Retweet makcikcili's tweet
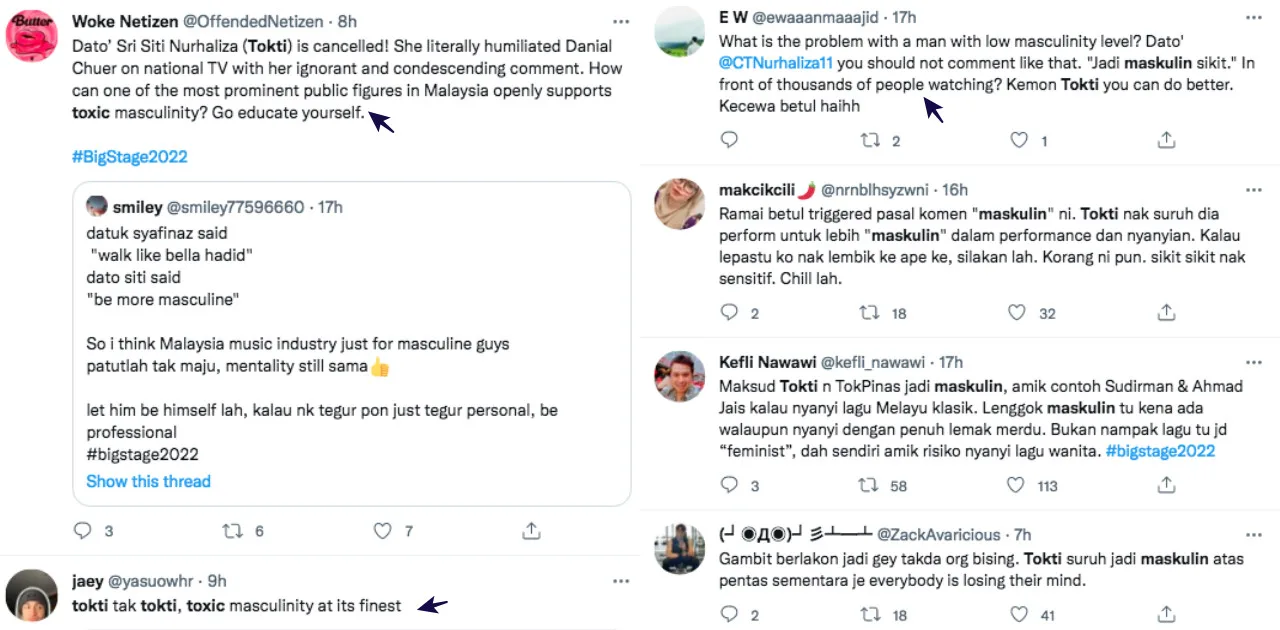 [x=871, y=313]
